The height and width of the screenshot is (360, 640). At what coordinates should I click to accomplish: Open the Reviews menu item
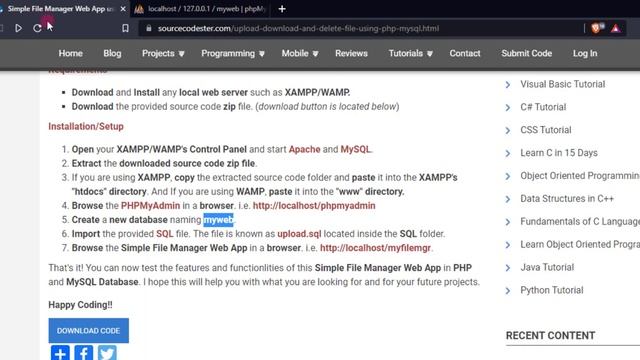(x=351, y=53)
